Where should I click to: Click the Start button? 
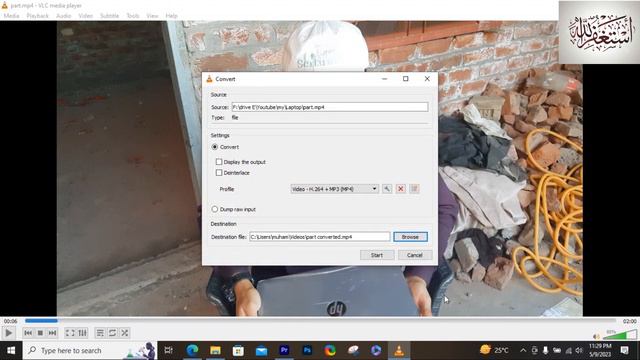(377, 255)
